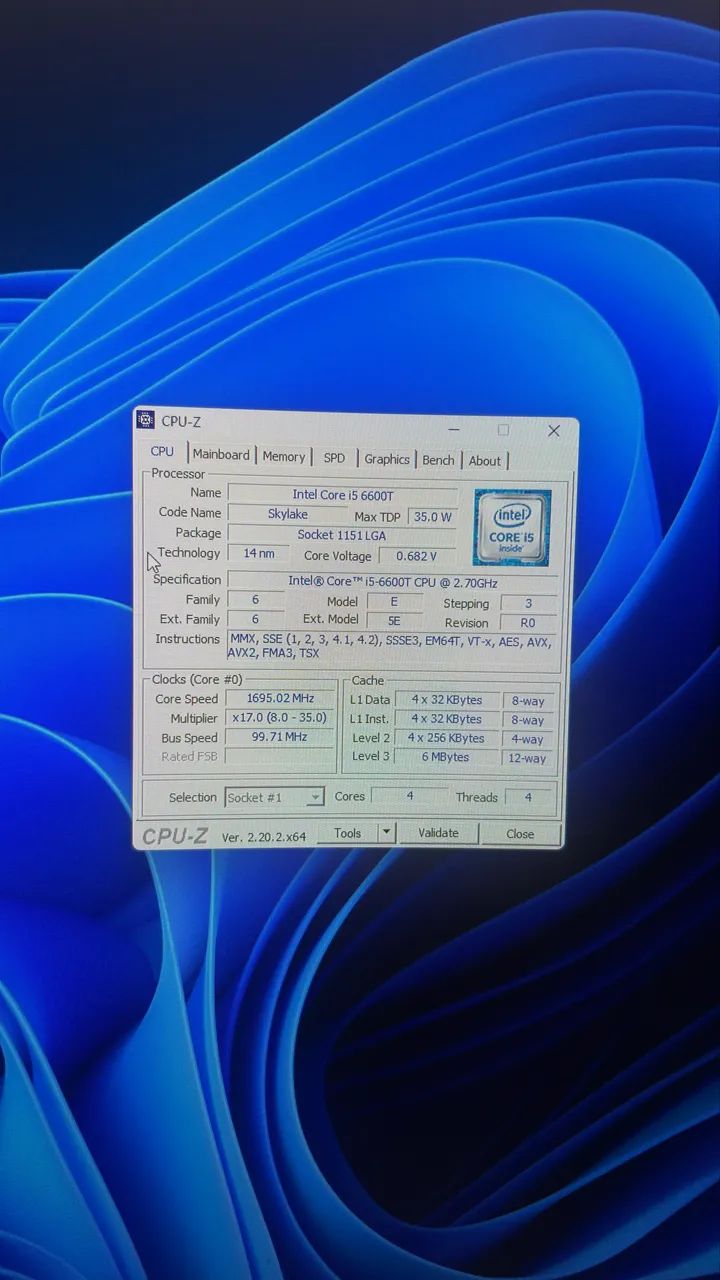Click the Level 3 value 6 MBytes
This screenshot has width=720, height=1280.
446,757
